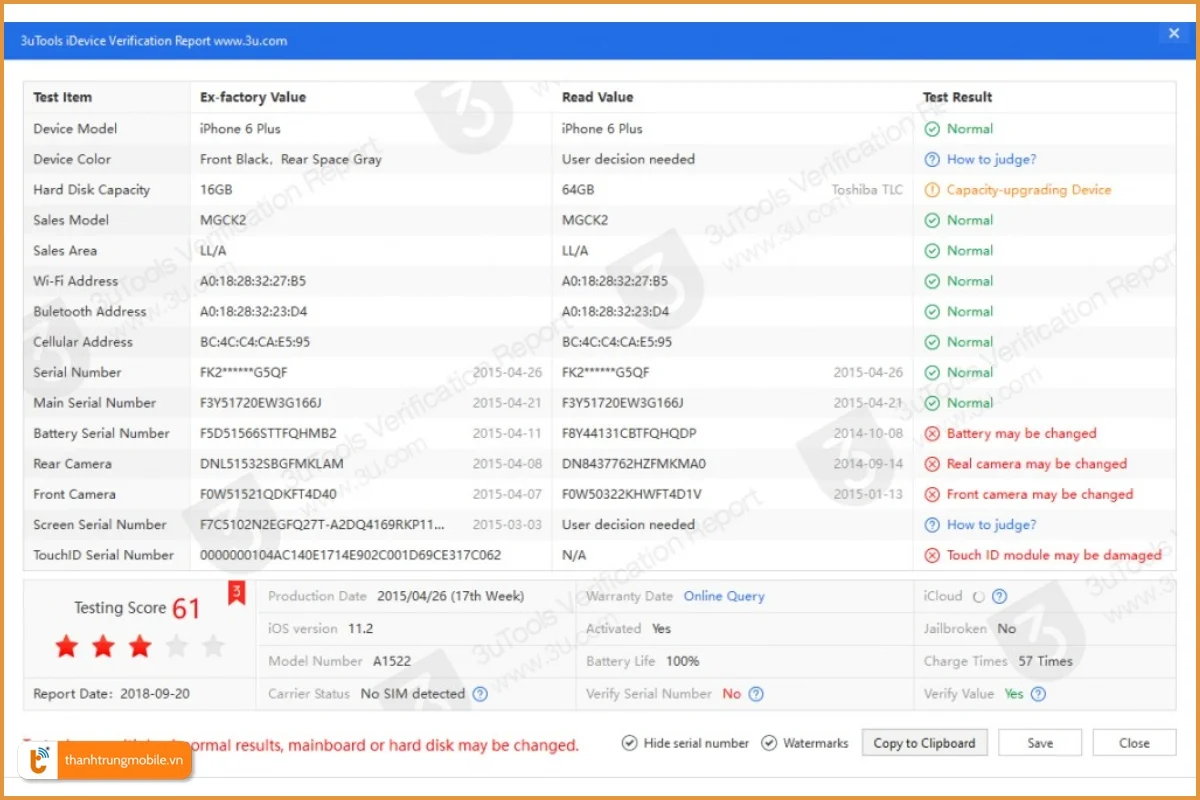This screenshot has height=800, width=1200.
Task: Open How to judge link for Device Color
Action: tap(991, 159)
